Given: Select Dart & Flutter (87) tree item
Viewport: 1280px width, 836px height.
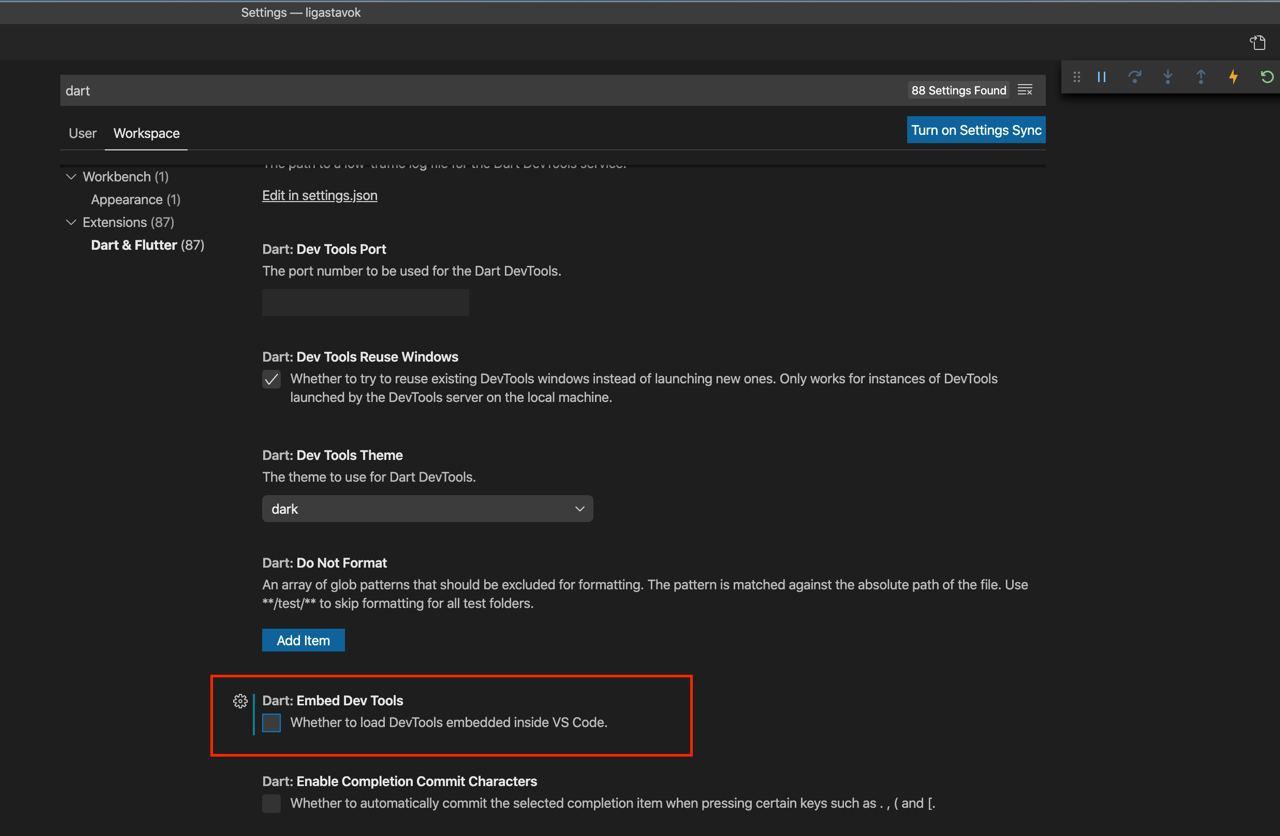Looking at the screenshot, I should click(x=147, y=245).
